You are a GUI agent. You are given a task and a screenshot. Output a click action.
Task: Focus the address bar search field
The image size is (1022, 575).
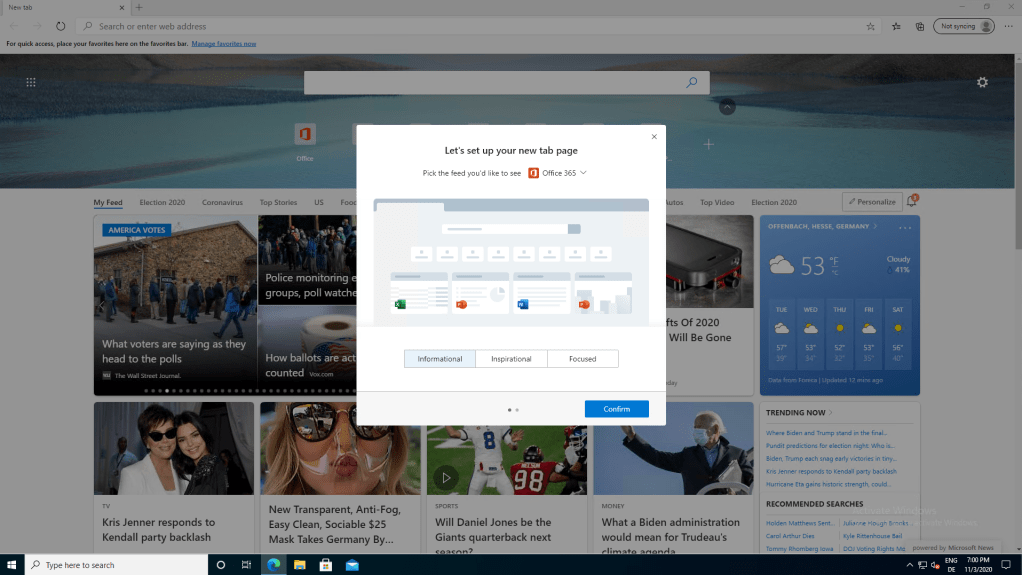(469, 26)
